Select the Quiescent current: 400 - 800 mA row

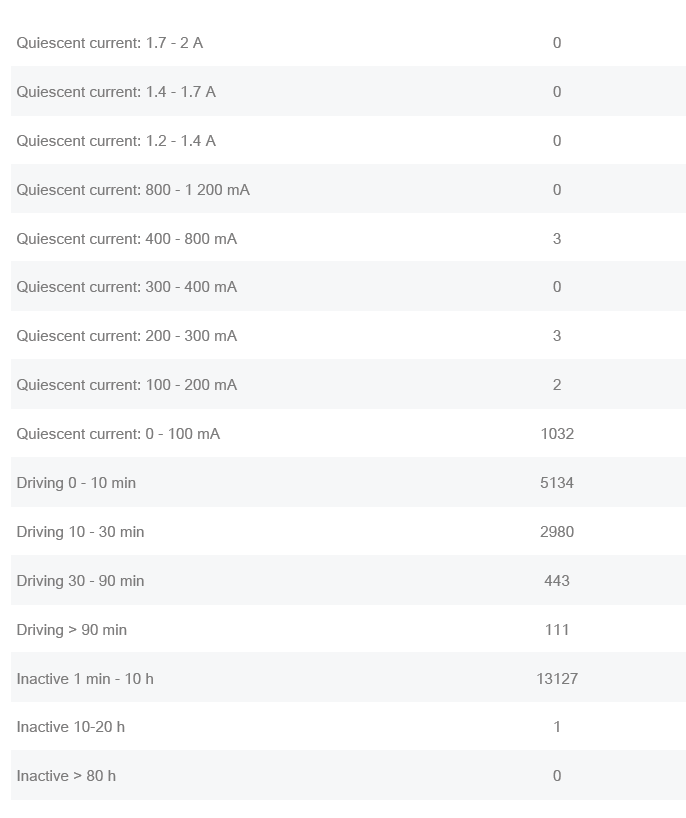[348, 238]
